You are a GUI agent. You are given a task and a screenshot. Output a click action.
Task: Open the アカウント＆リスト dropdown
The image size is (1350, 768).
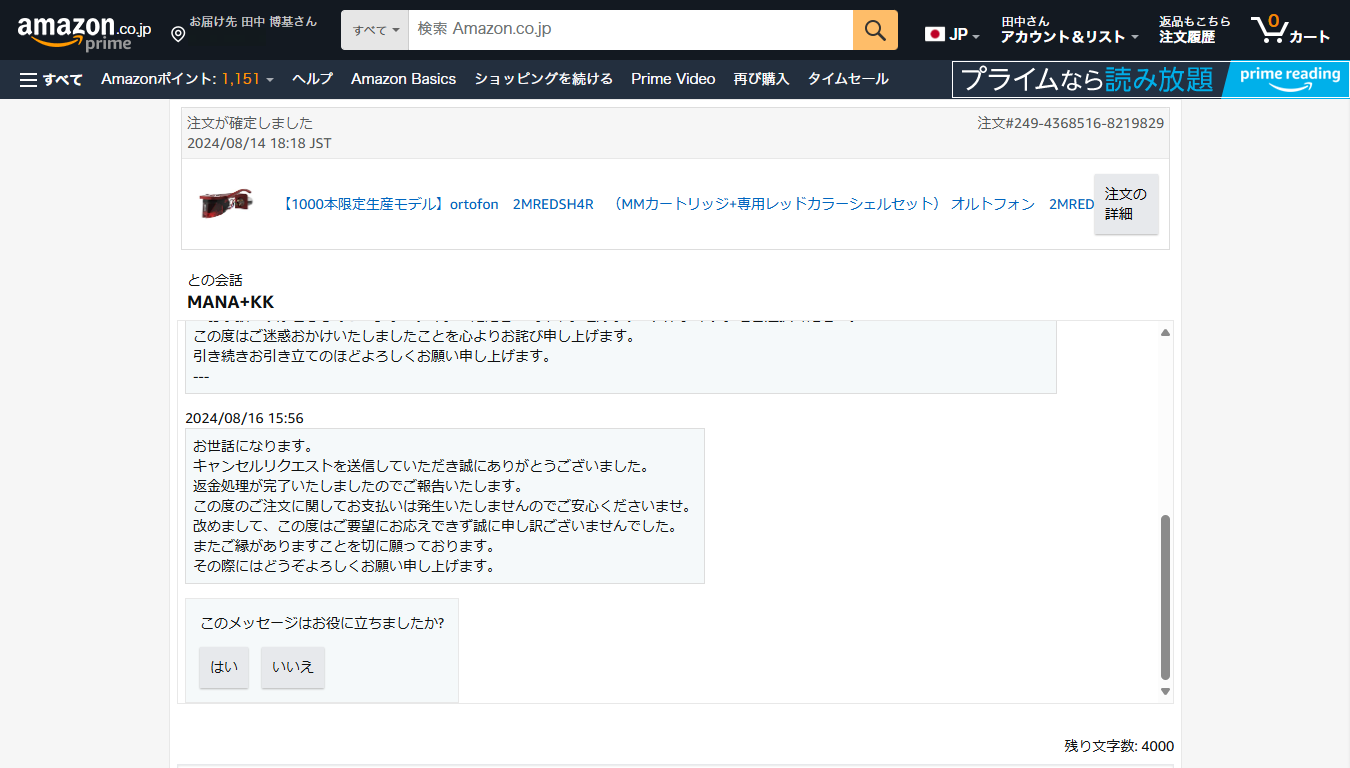click(x=1069, y=30)
